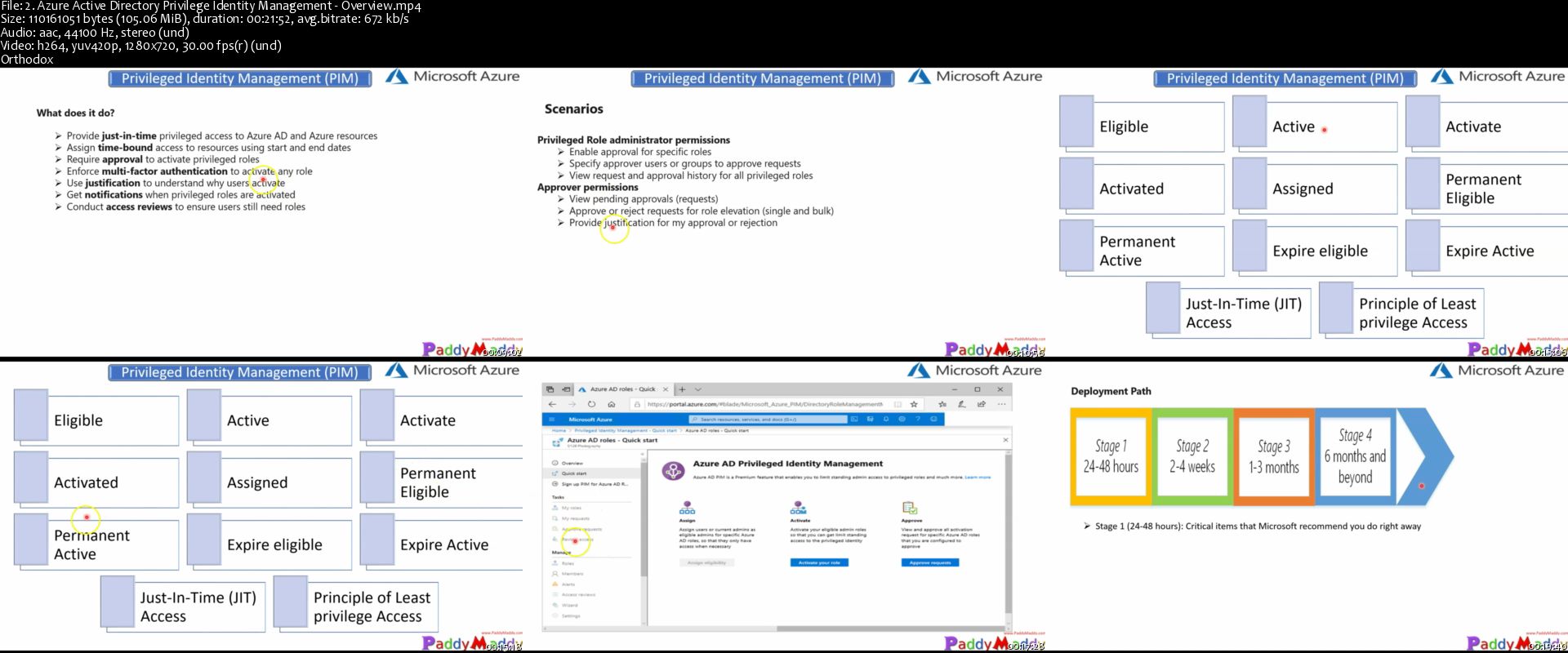Click the Set tabs aside icon
The image size is (1568, 653).
point(566,389)
